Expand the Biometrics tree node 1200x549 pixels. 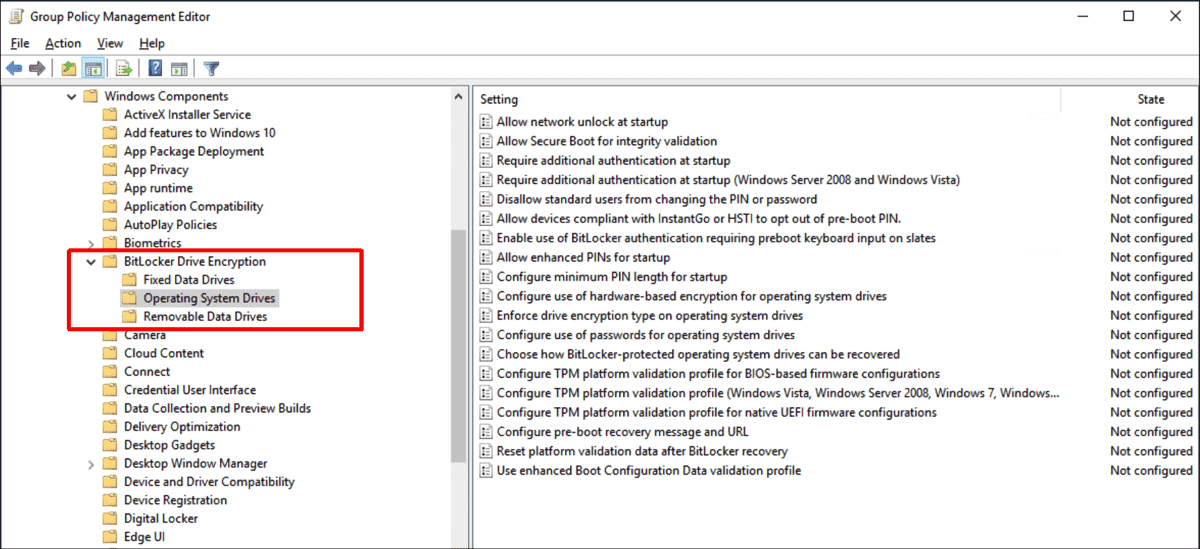point(91,243)
